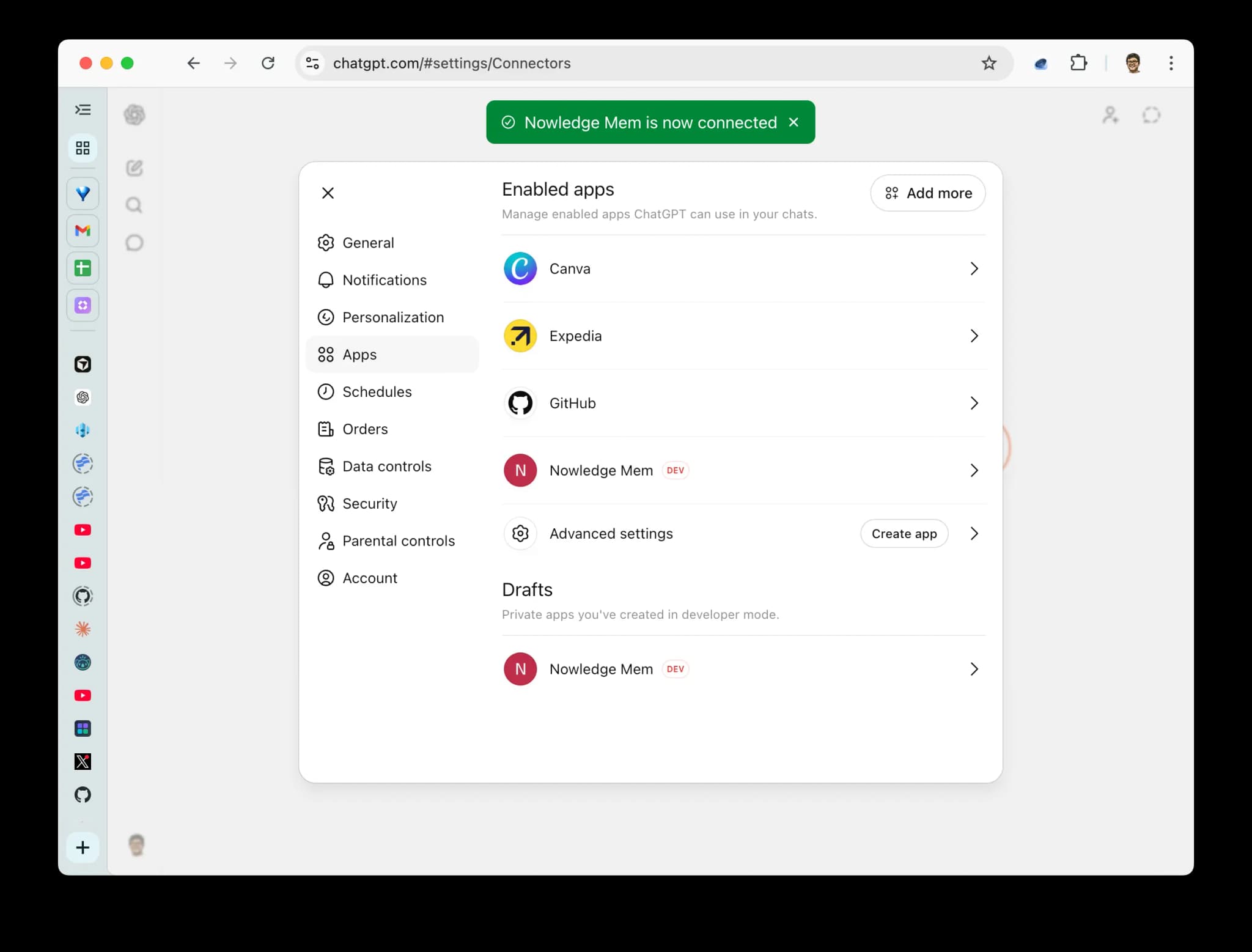Open the multicolor grid icon in sidebar

click(x=83, y=729)
